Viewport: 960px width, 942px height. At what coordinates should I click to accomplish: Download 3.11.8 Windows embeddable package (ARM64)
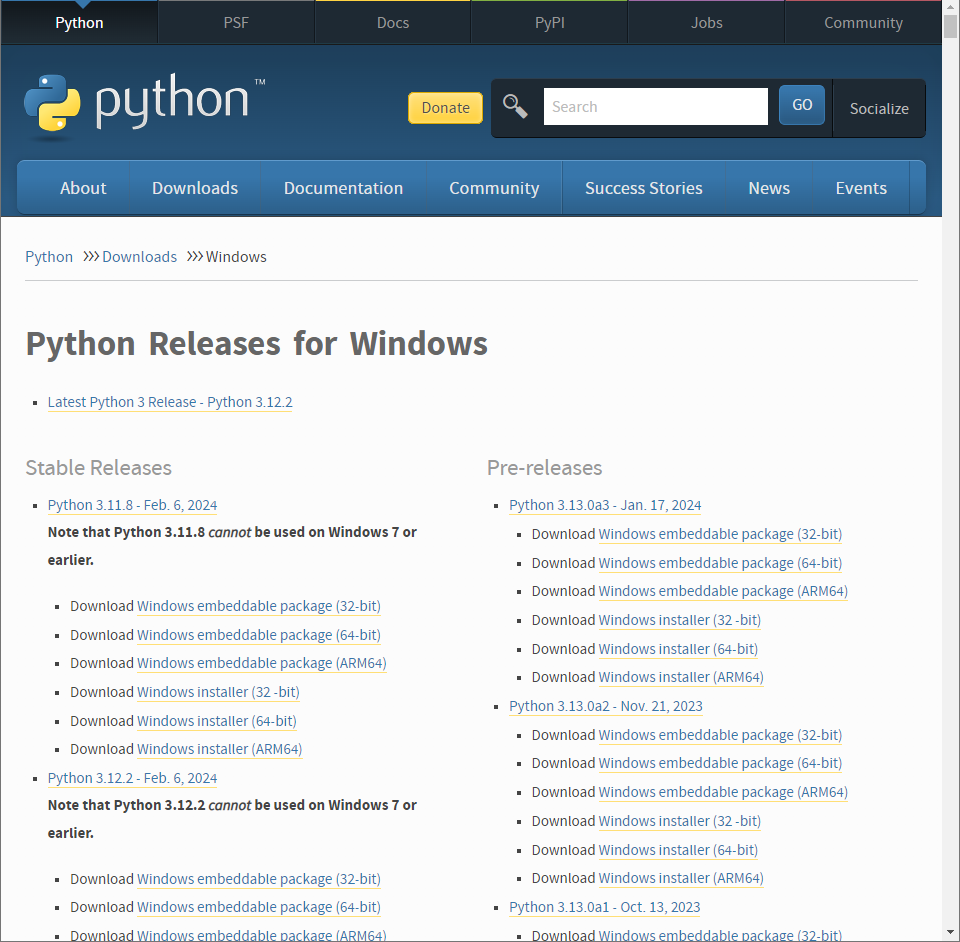262,663
